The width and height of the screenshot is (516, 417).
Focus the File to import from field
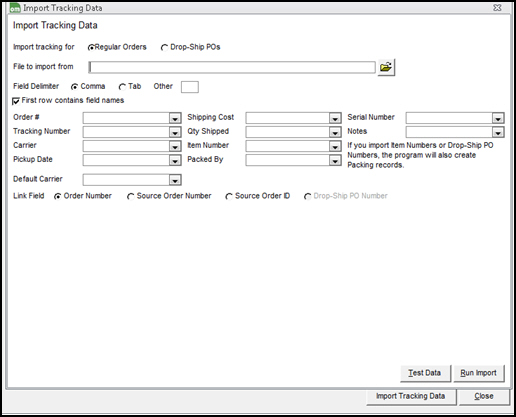pyautogui.click(x=232, y=67)
